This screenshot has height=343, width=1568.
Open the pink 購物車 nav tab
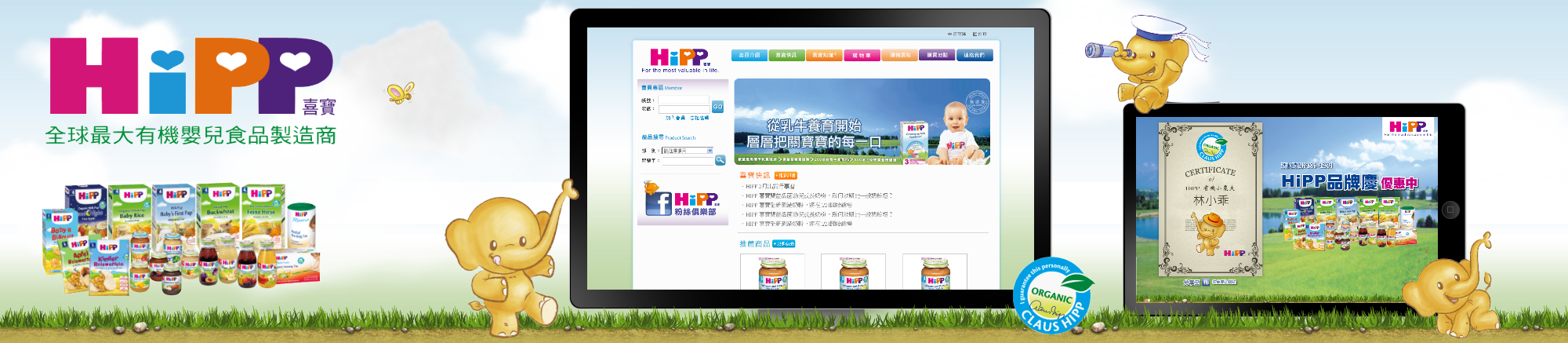tap(862, 55)
